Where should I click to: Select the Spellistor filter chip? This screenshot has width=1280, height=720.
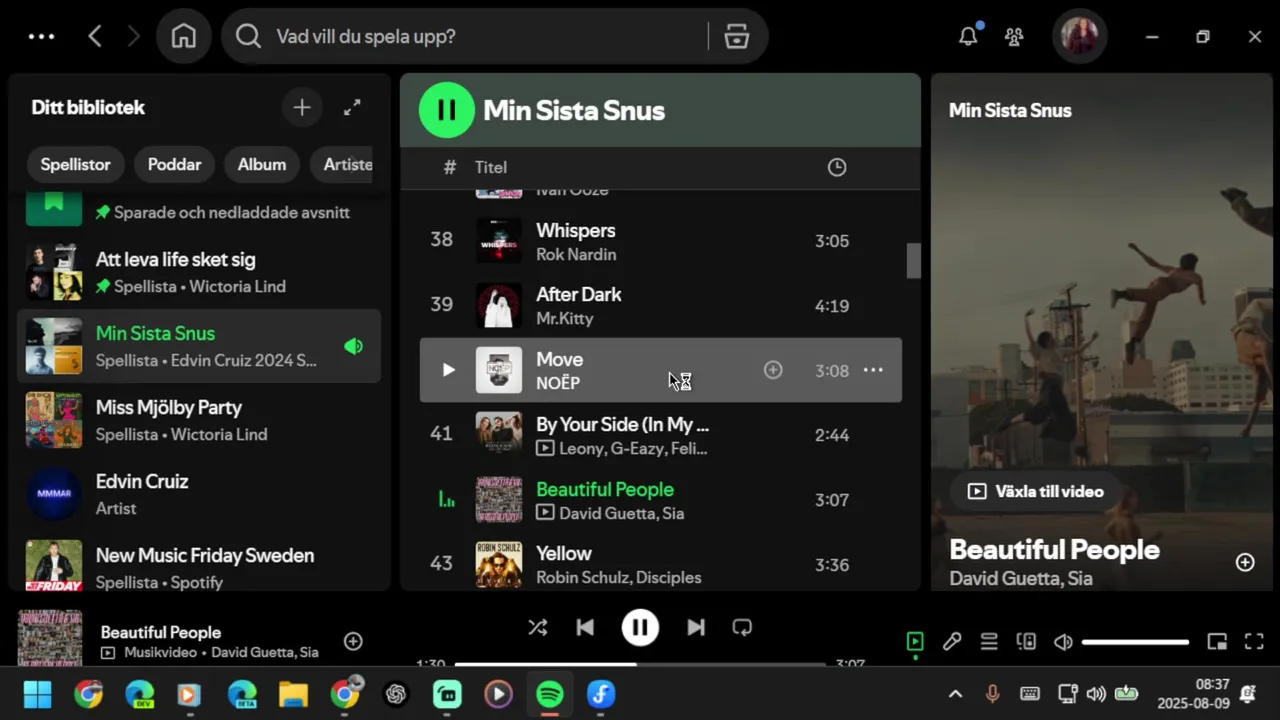point(75,164)
